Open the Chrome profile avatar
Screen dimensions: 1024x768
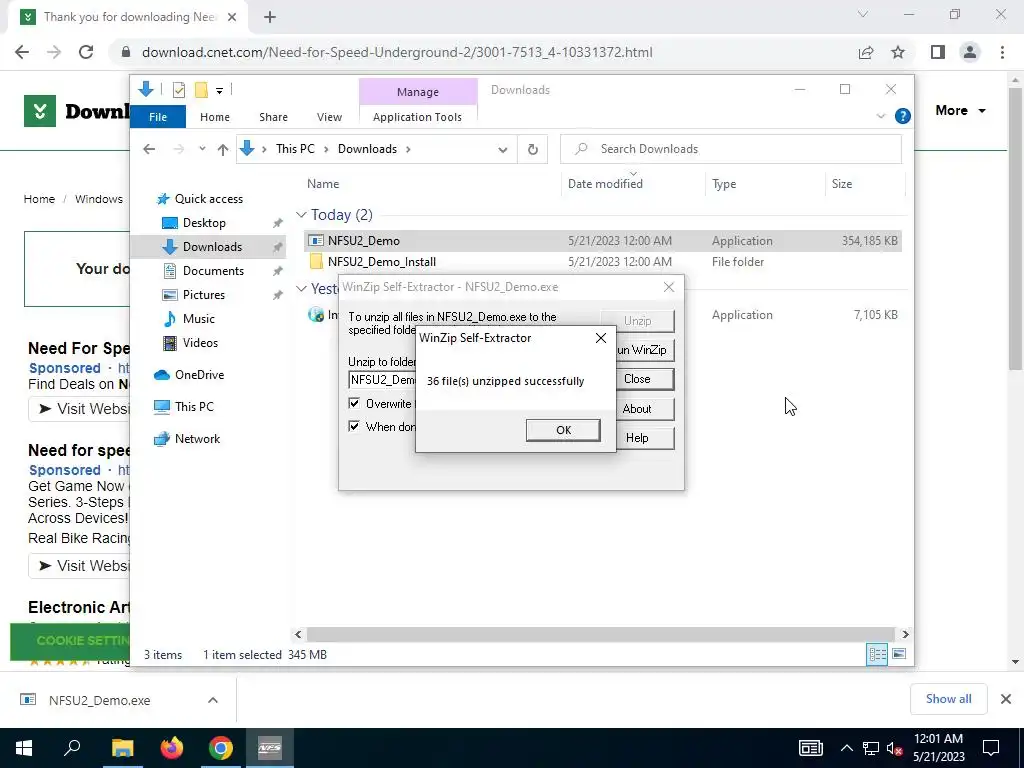click(970, 52)
